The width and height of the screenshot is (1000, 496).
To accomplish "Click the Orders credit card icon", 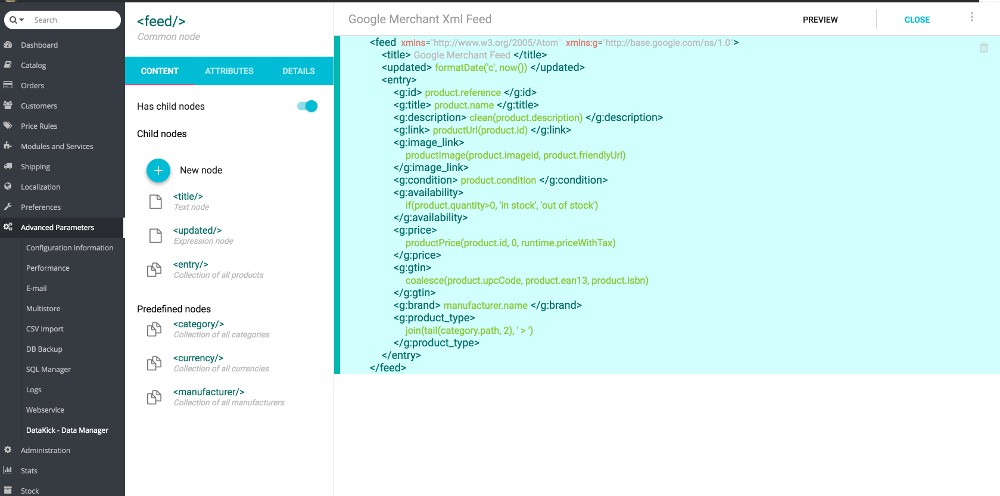I will pos(8,85).
